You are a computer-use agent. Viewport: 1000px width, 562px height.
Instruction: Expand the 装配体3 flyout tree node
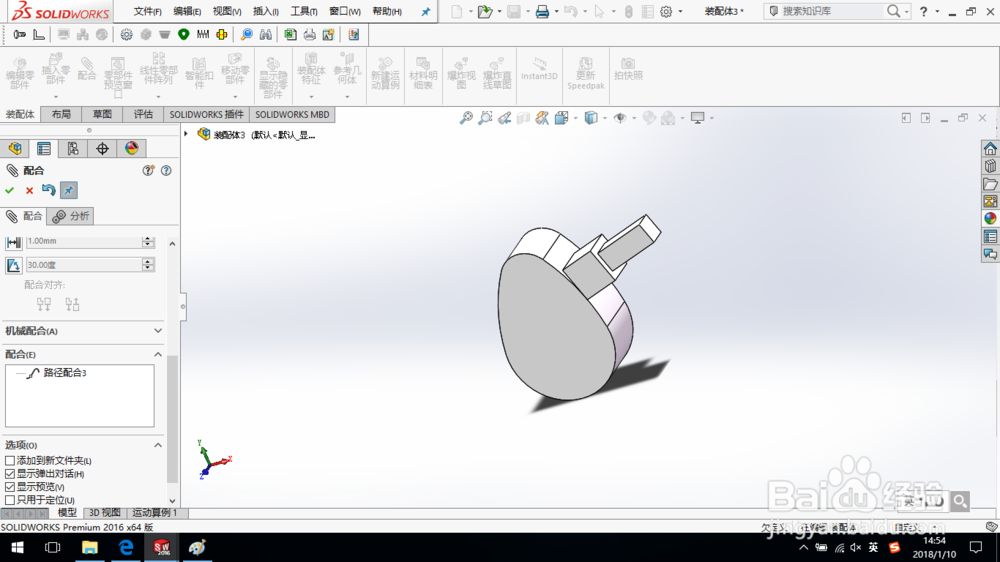pyautogui.click(x=186, y=134)
